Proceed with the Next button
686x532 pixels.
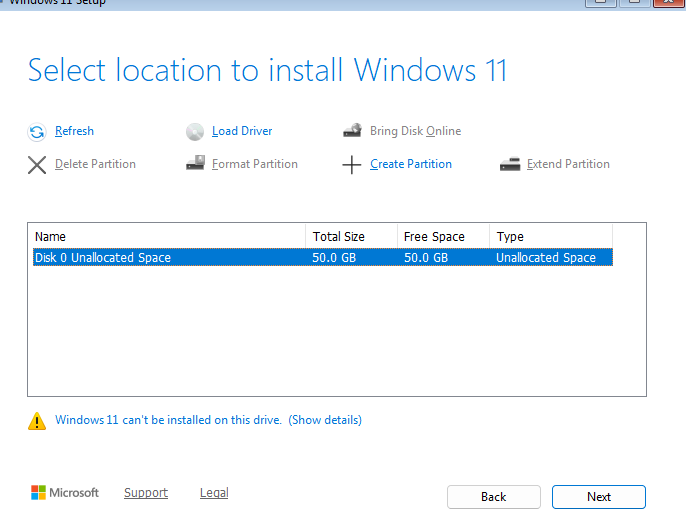coord(599,497)
